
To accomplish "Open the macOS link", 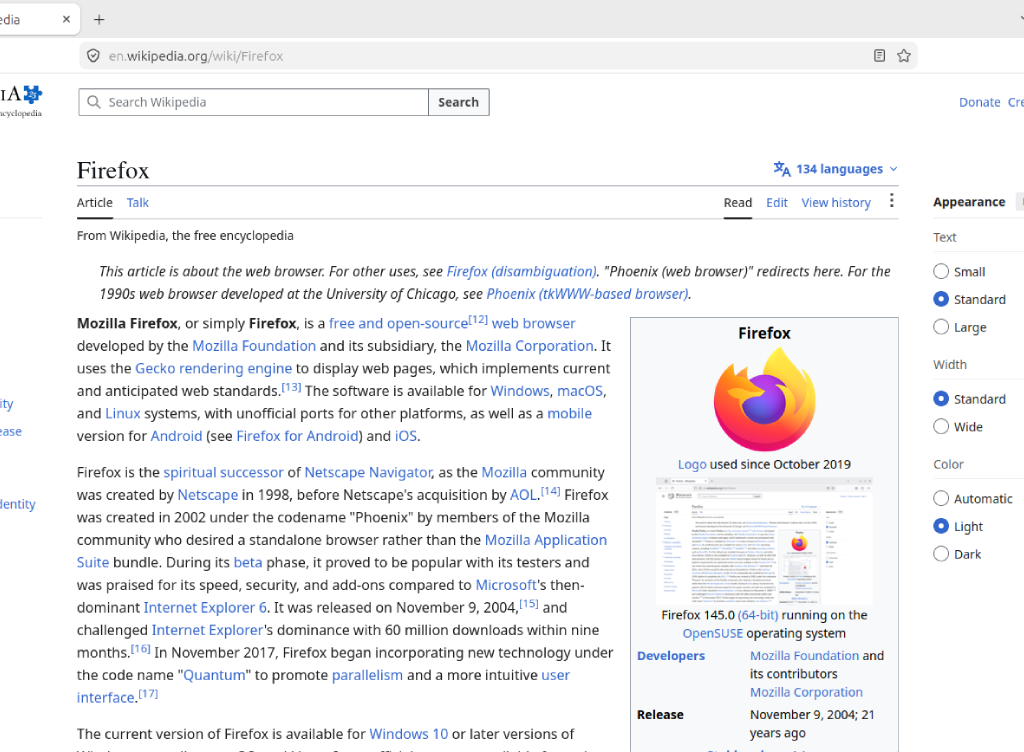I will tap(580, 391).
